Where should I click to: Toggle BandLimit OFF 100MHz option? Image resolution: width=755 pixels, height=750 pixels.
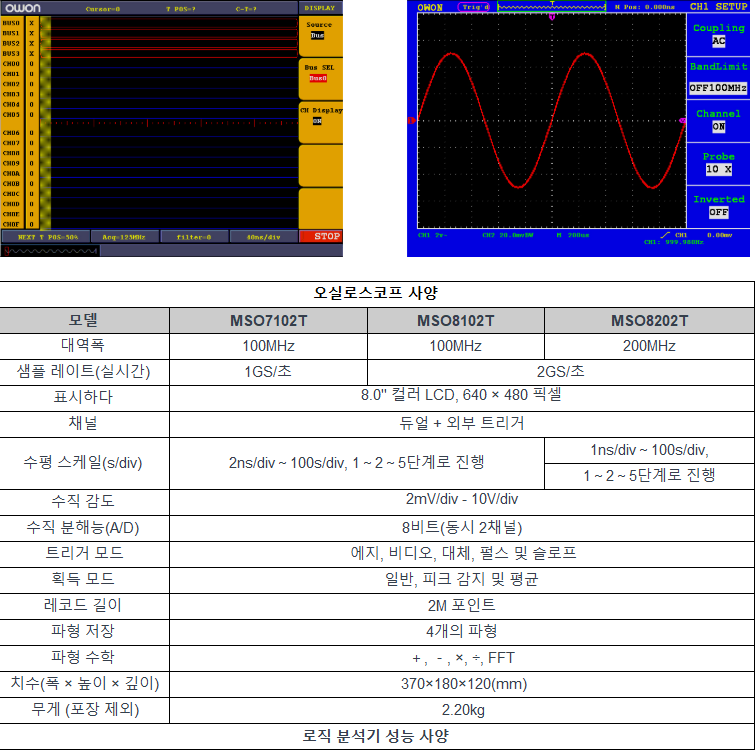coord(718,78)
